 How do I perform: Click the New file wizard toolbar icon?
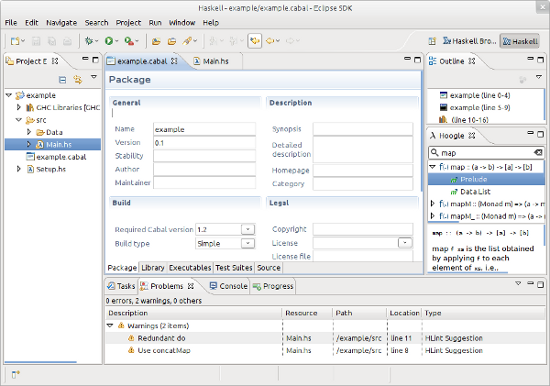pyautogui.click(x=15, y=41)
